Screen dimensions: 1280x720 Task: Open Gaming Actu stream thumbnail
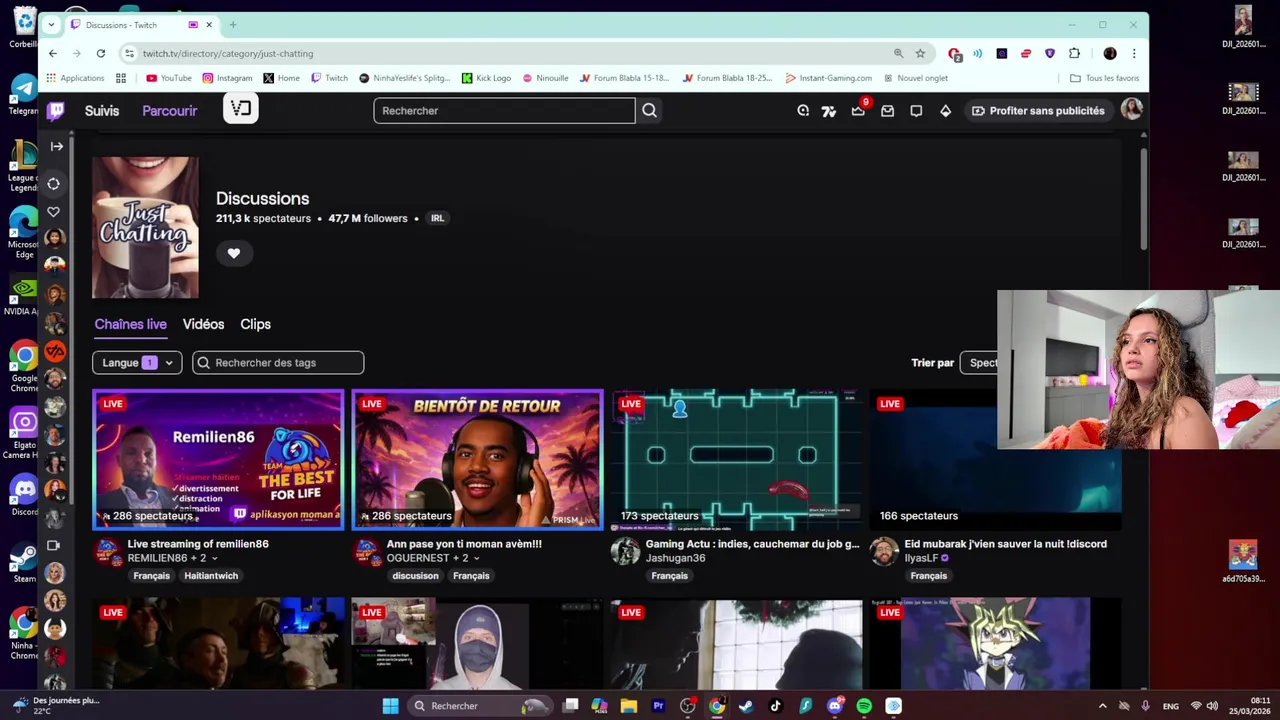click(x=736, y=459)
